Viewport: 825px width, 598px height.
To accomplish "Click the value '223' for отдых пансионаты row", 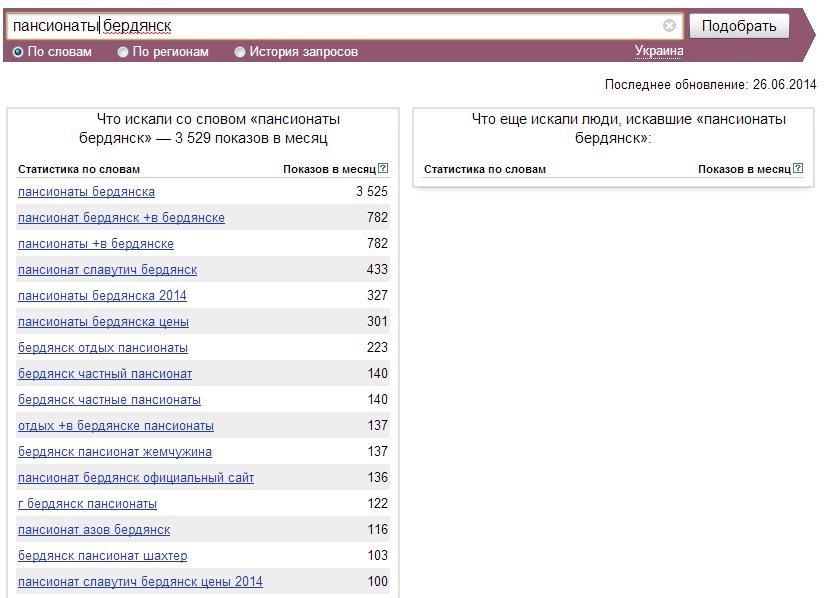I will click(x=377, y=348).
